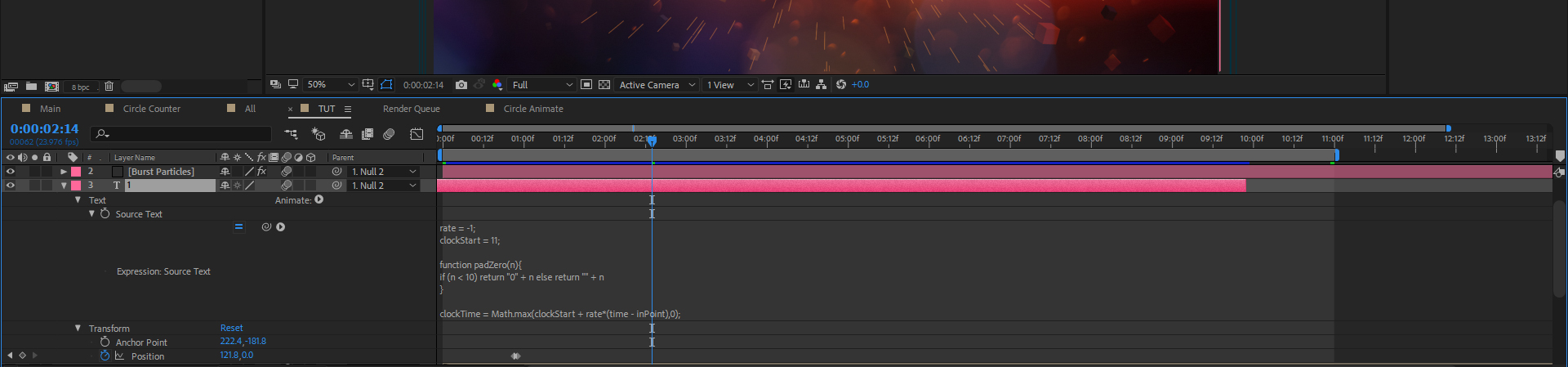Open the expression language menu arrow

280,227
